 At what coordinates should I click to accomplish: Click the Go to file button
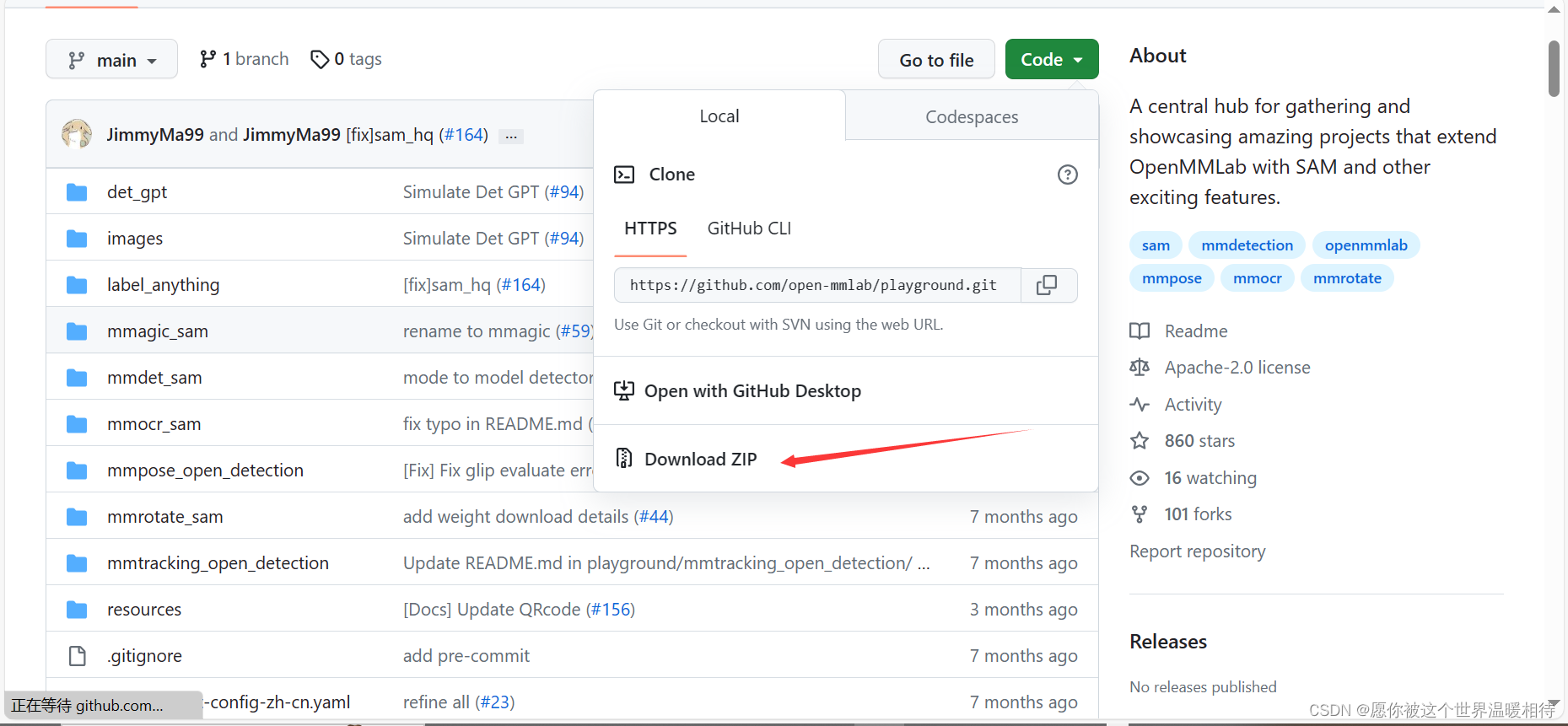936,60
